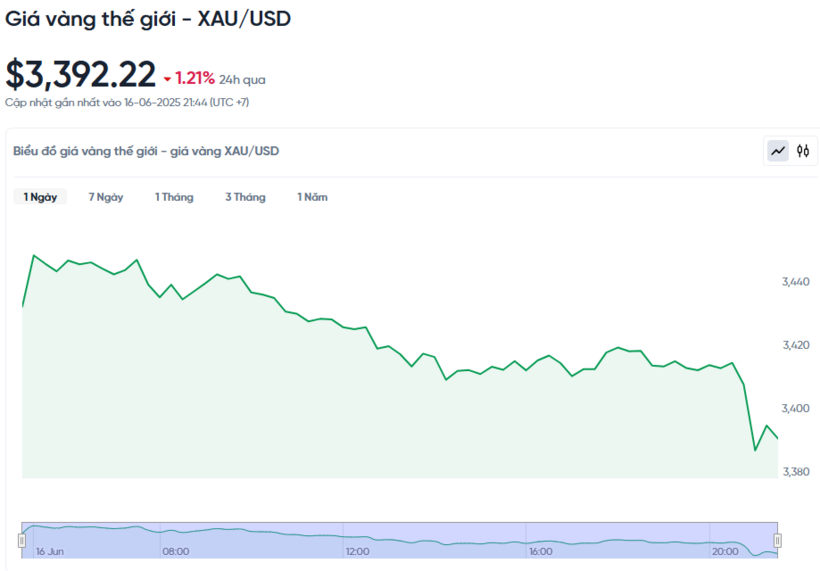Select the 7 Ngày time range
Viewport: 820px width, 571px height.
pos(106,197)
